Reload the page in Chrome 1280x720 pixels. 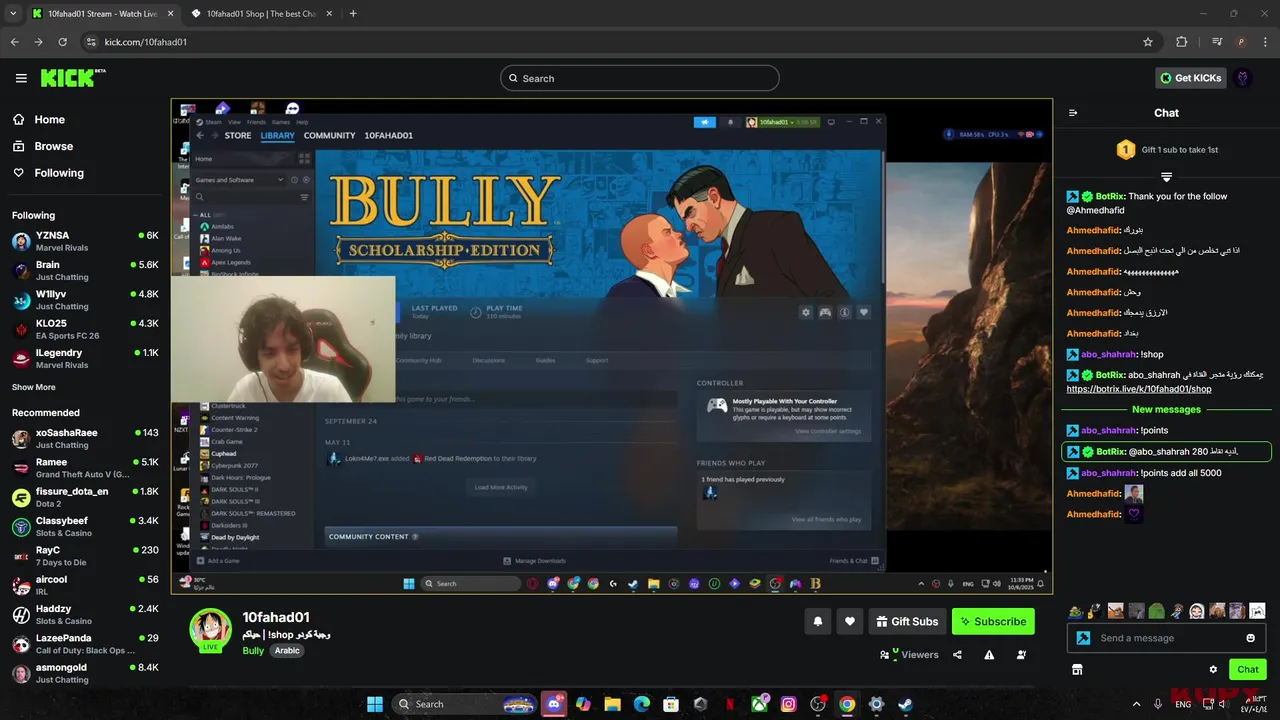tap(62, 42)
